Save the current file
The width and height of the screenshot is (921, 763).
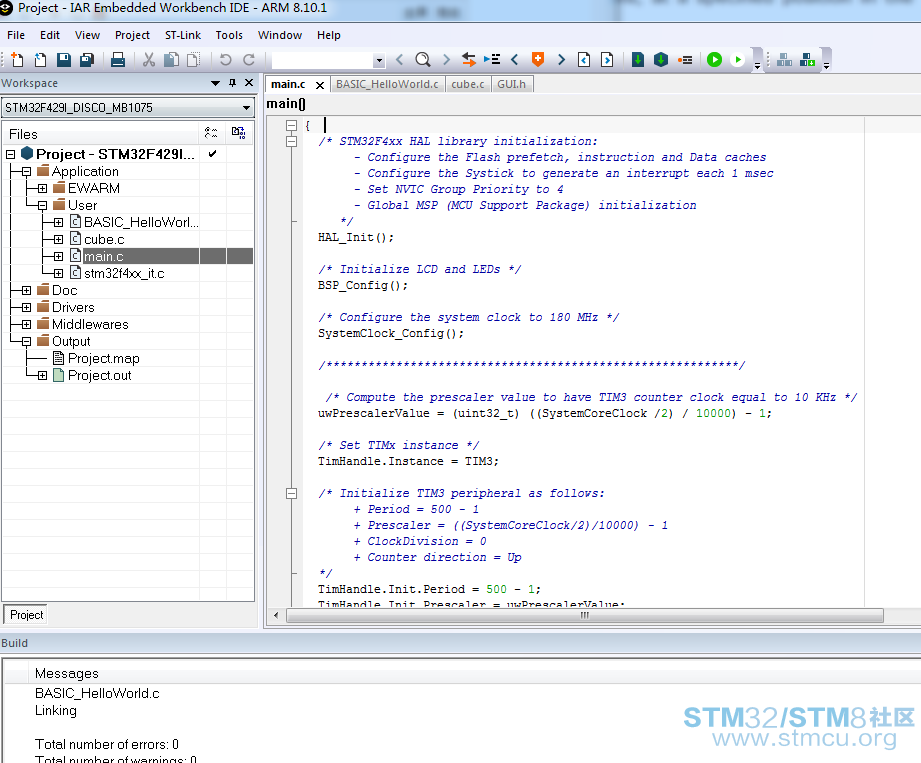[63, 60]
